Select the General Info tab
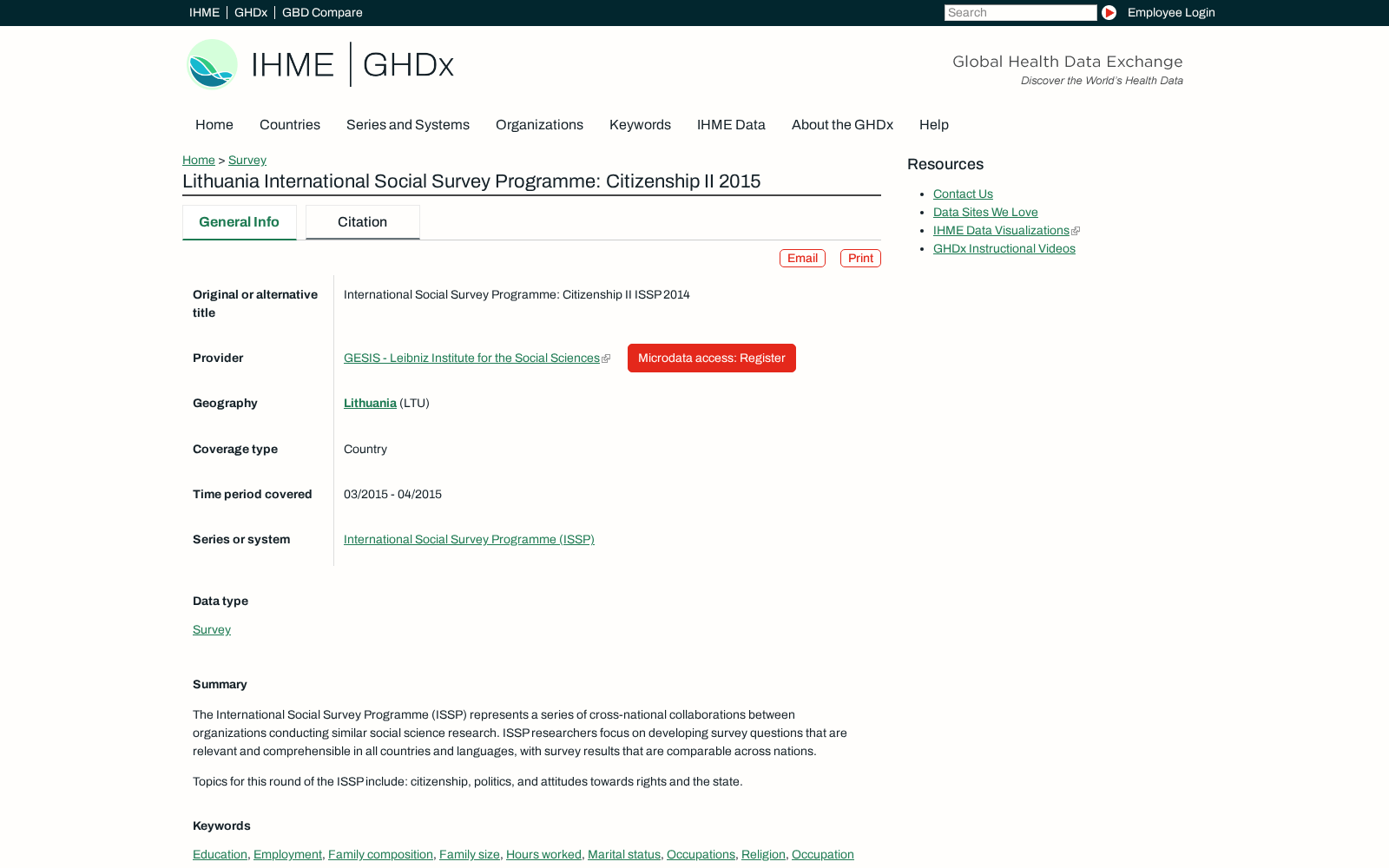1389x868 pixels. (x=239, y=222)
